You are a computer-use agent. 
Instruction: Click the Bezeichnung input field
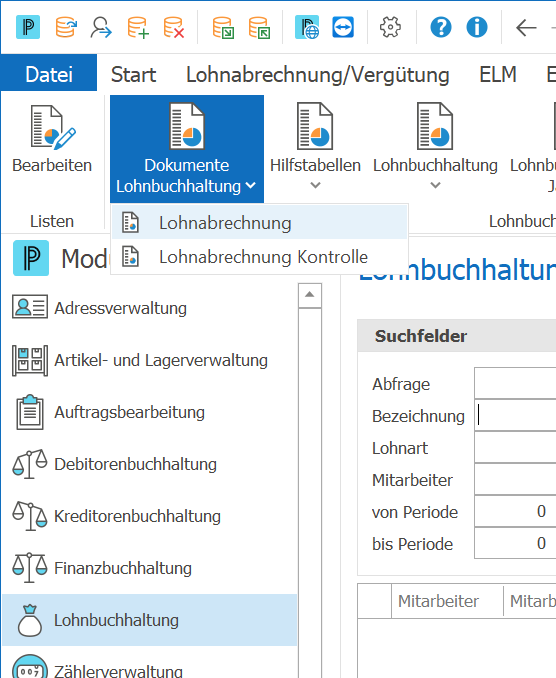click(515, 415)
